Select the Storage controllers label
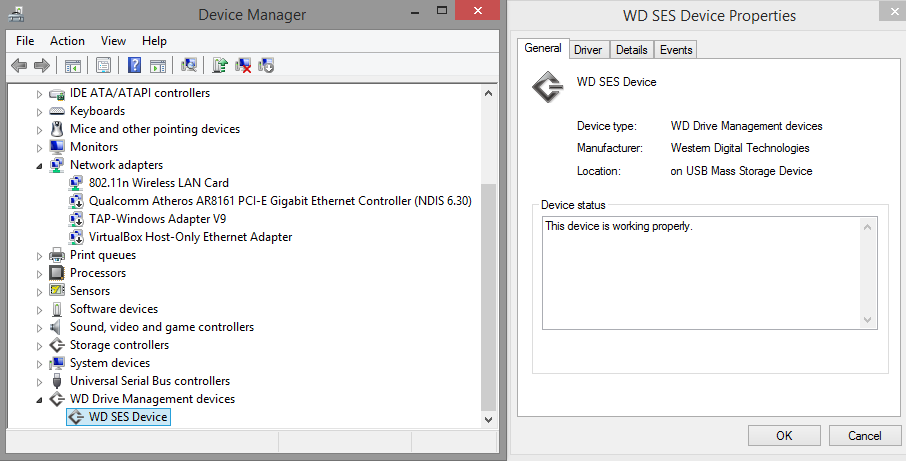Screen dimensions: 906x461 119,345
